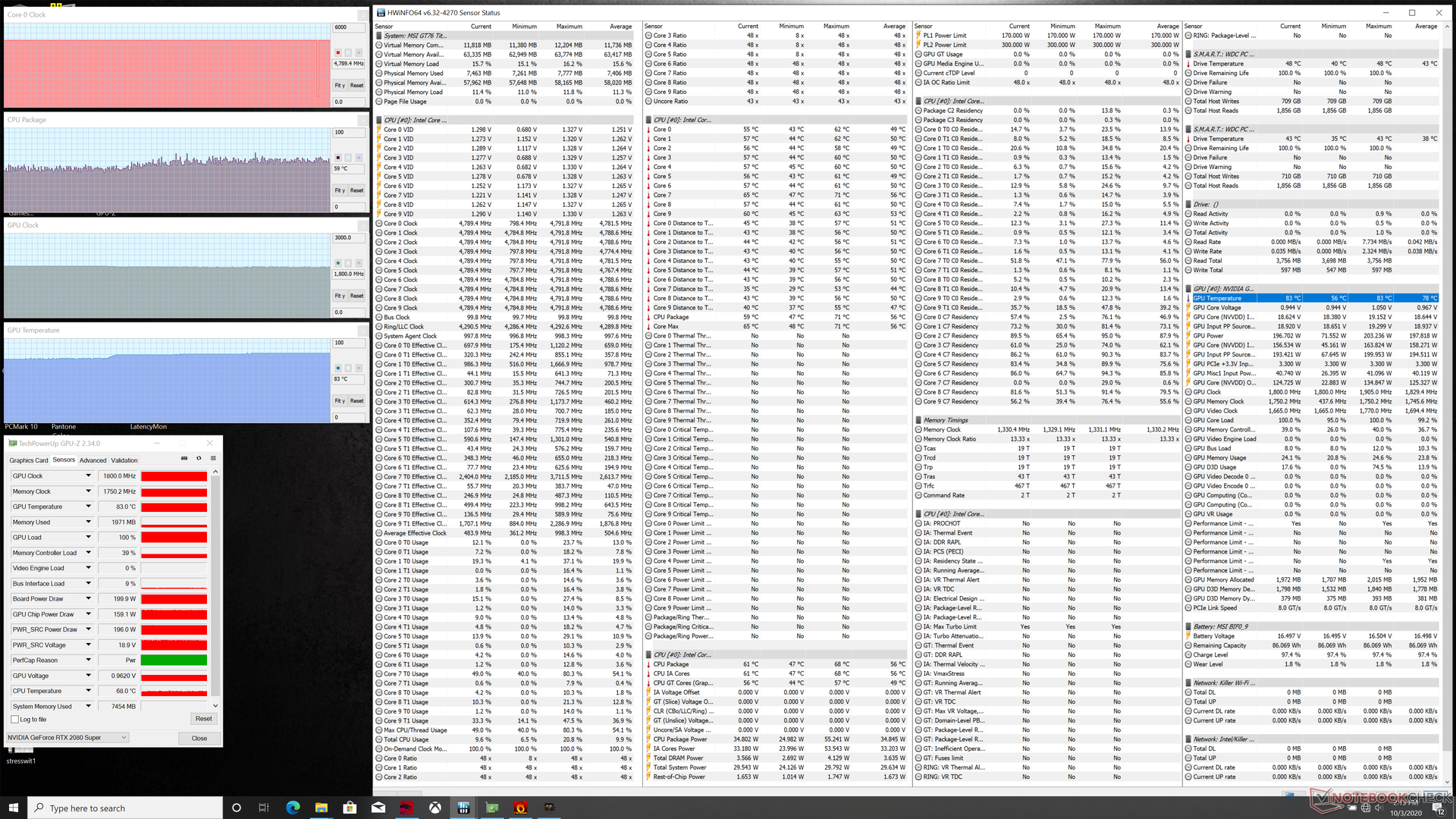This screenshot has width=1456, height=819.
Task: Open the NVIDIA GeForce RTX 2080 Super selector
Action: tap(67, 738)
